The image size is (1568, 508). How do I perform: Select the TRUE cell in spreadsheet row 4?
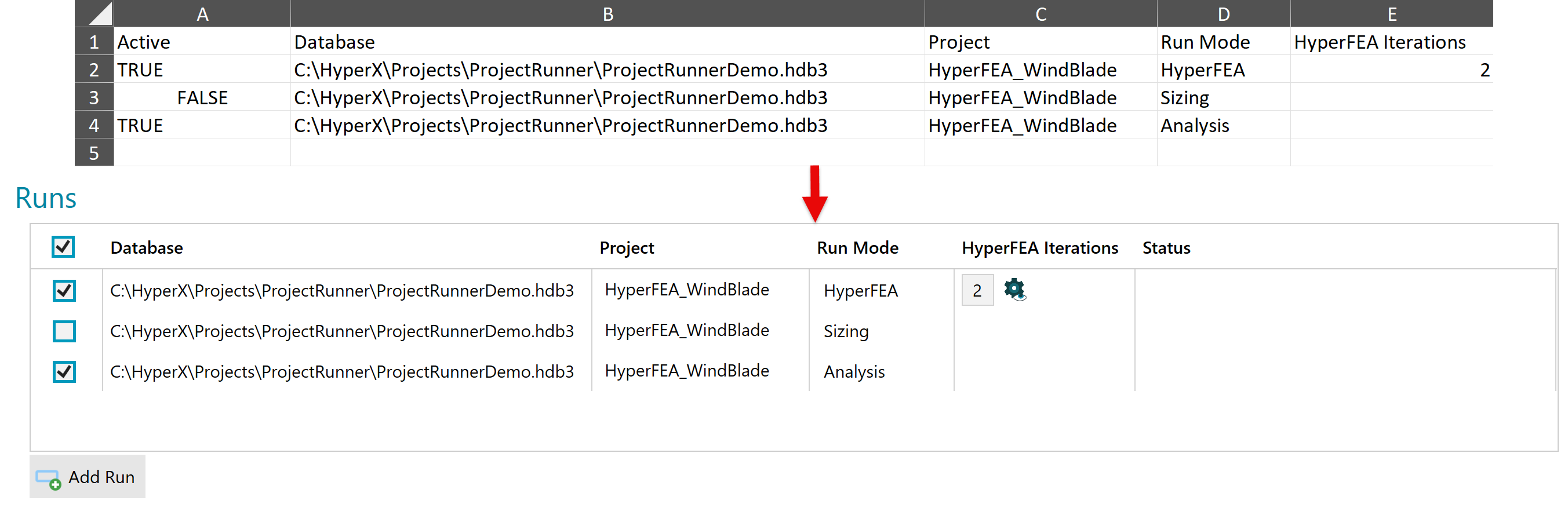(202, 125)
